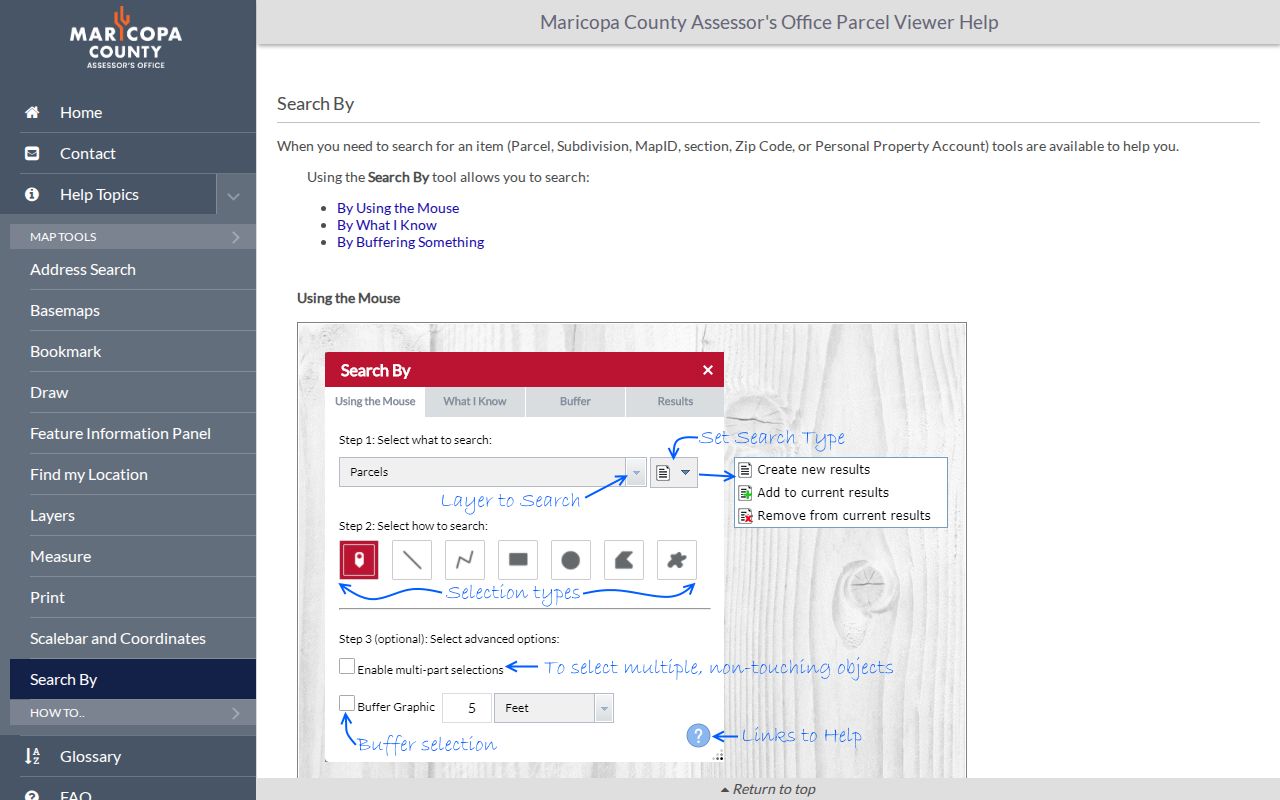The width and height of the screenshot is (1280, 800).
Task: Click the Maricopa County Assessor's Office logo
Action: (126, 38)
